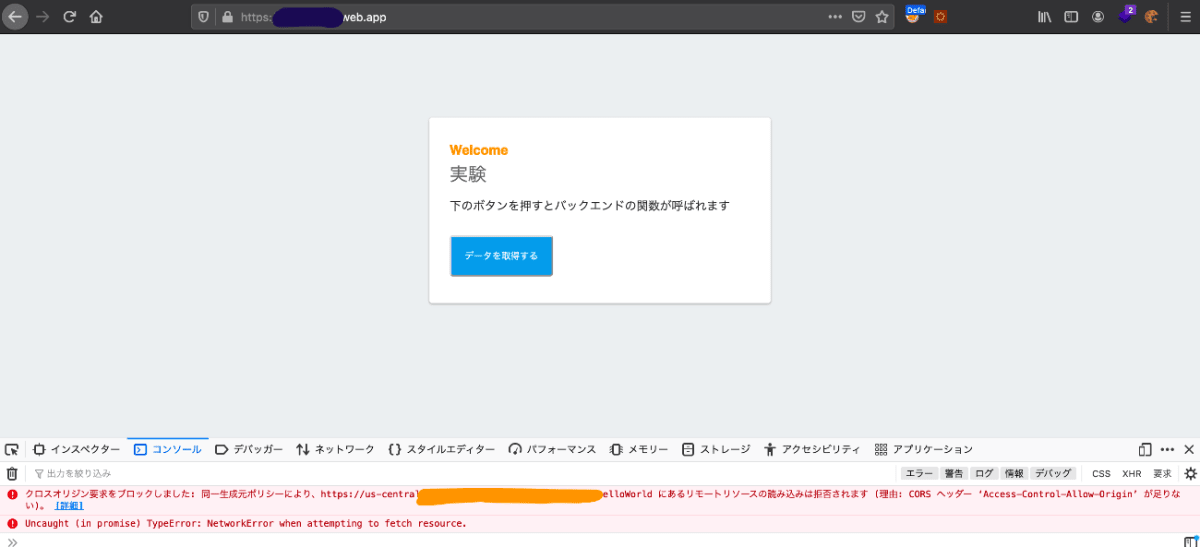Switch to the インスペクター tab
Screen dimensions: 1200x547
[77, 450]
